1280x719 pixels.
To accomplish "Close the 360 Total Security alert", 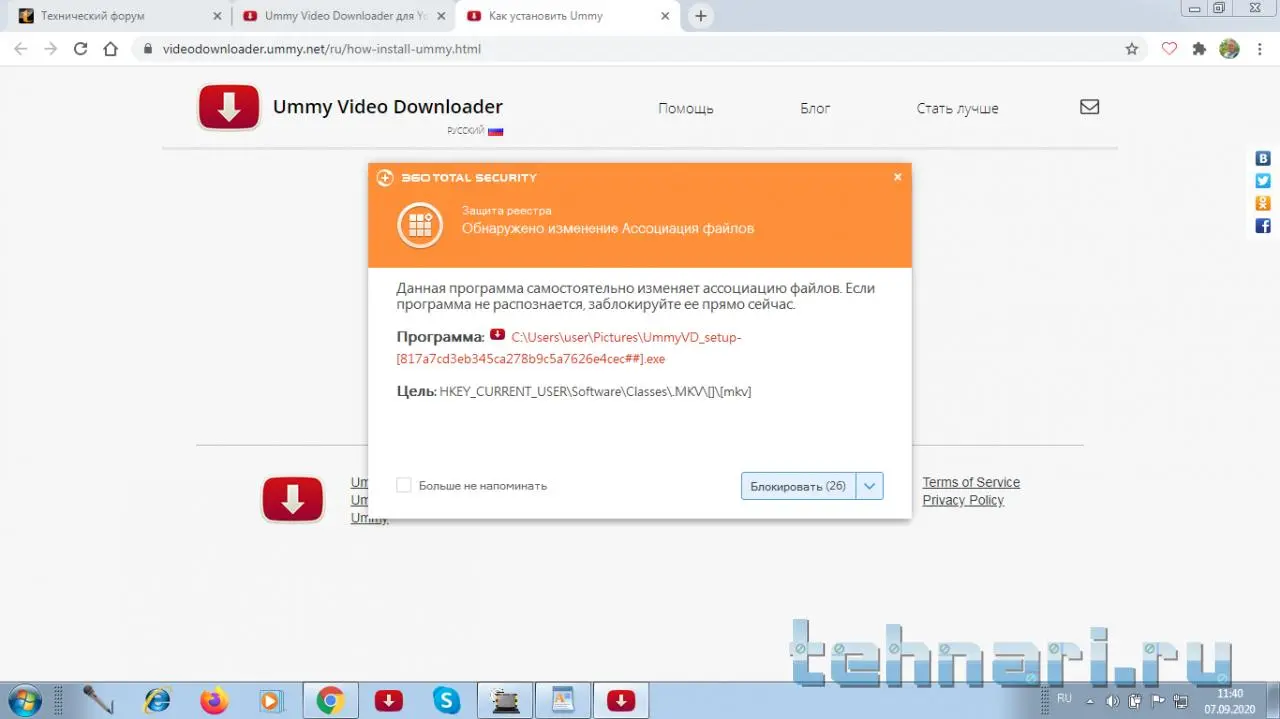I will pyautogui.click(x=897, y=177).
